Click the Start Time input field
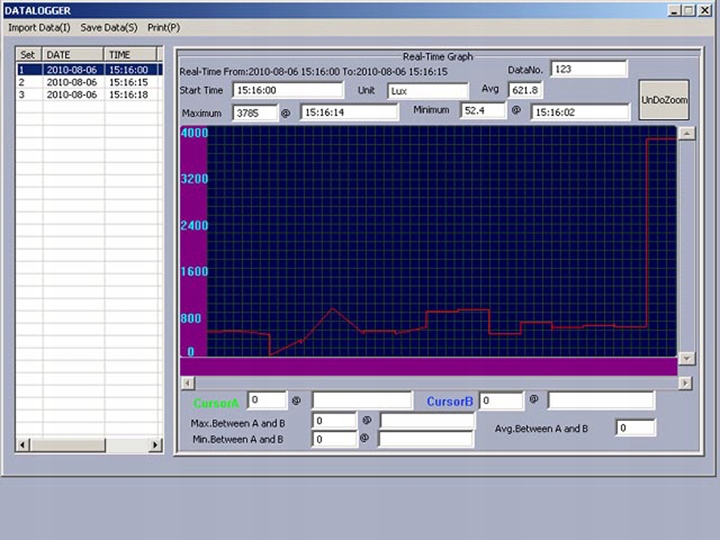 [287, 90]
